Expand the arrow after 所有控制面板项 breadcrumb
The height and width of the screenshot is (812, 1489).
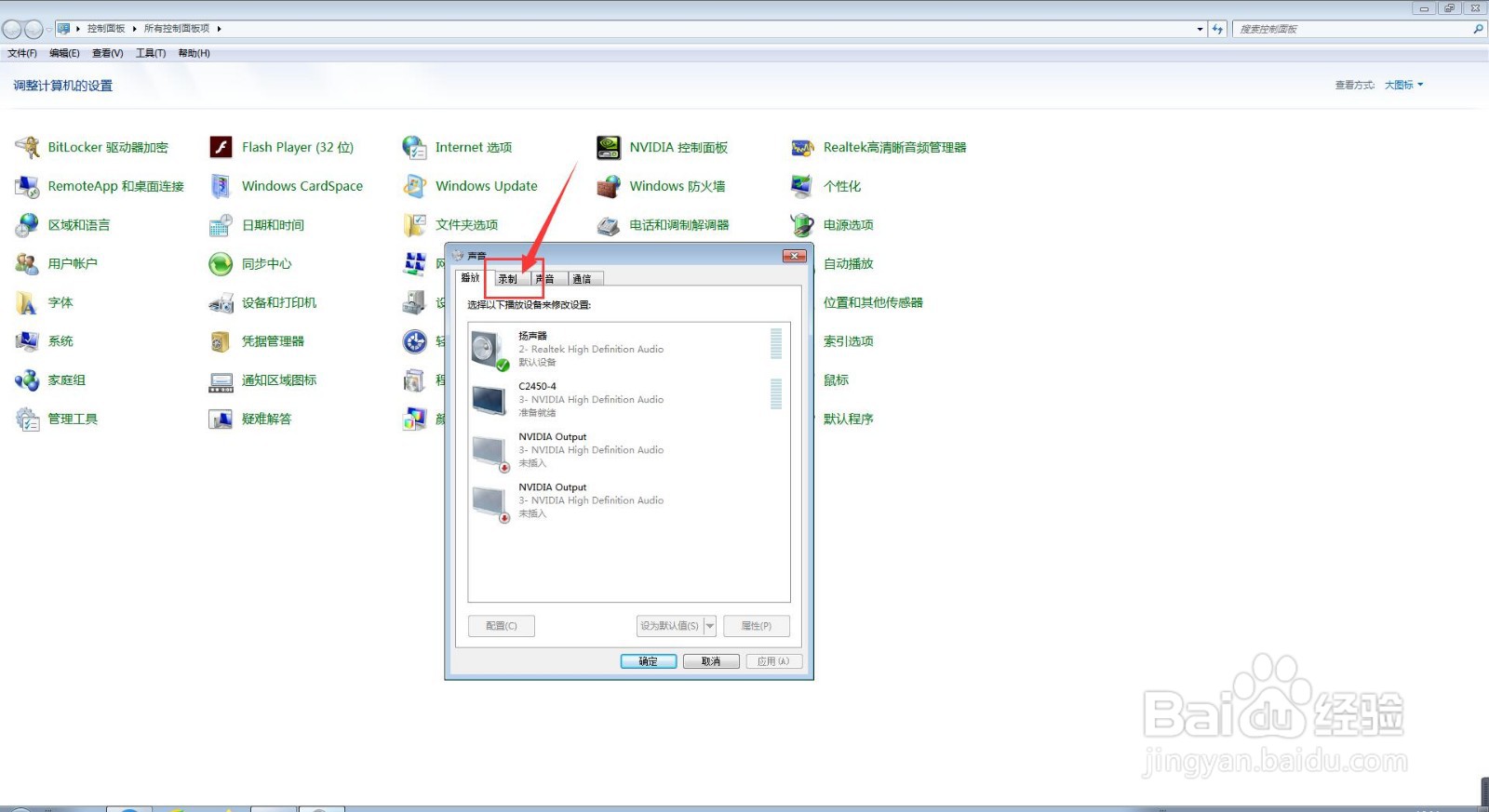click(x=220, y=29)
